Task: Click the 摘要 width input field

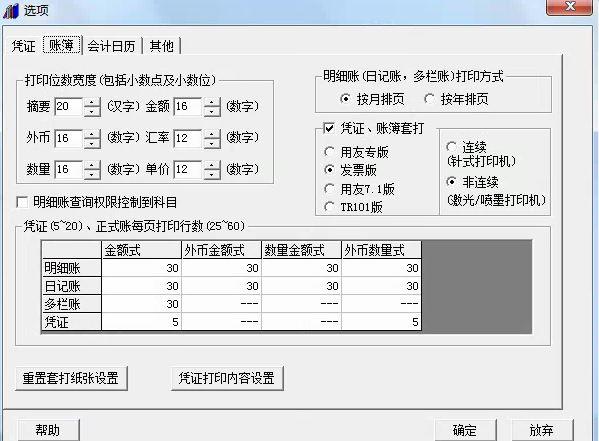Action: coord(68,107)
